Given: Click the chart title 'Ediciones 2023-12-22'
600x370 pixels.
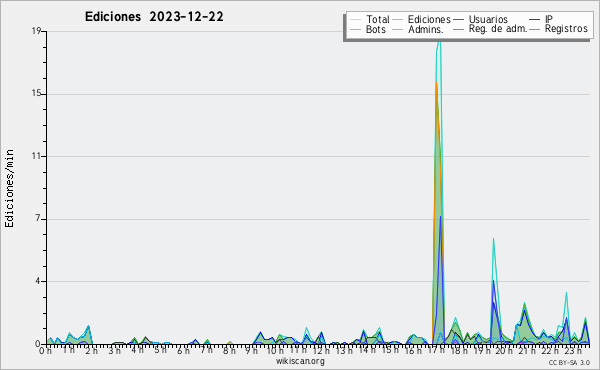Looking at the screenshot, I should pyautogui.click(x=154, y=17).
